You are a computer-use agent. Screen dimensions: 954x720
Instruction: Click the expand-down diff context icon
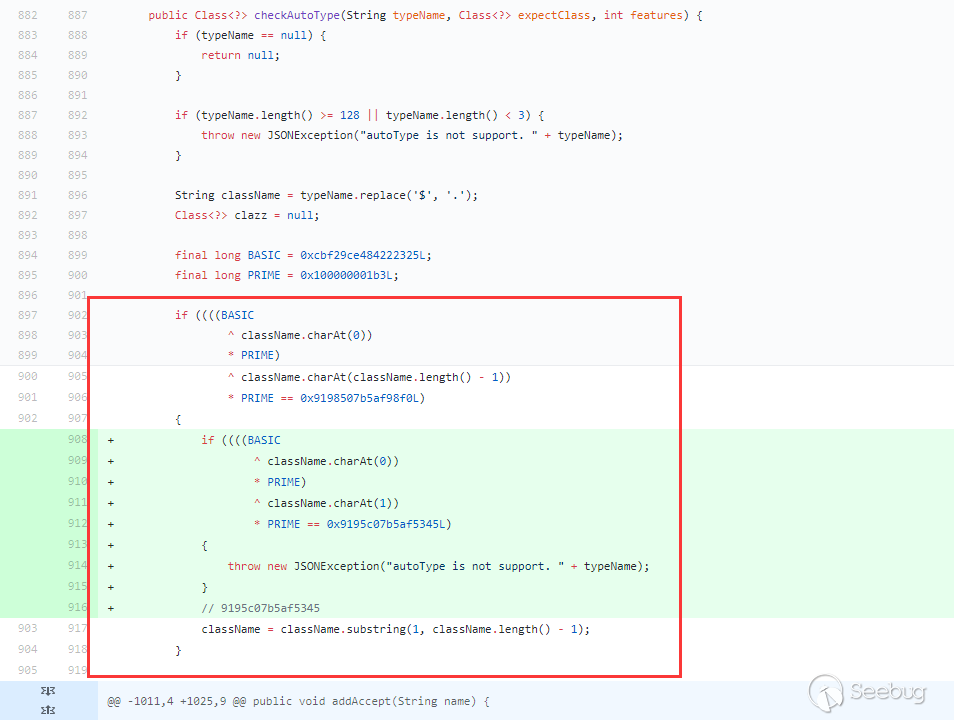(x=47, y=691)
